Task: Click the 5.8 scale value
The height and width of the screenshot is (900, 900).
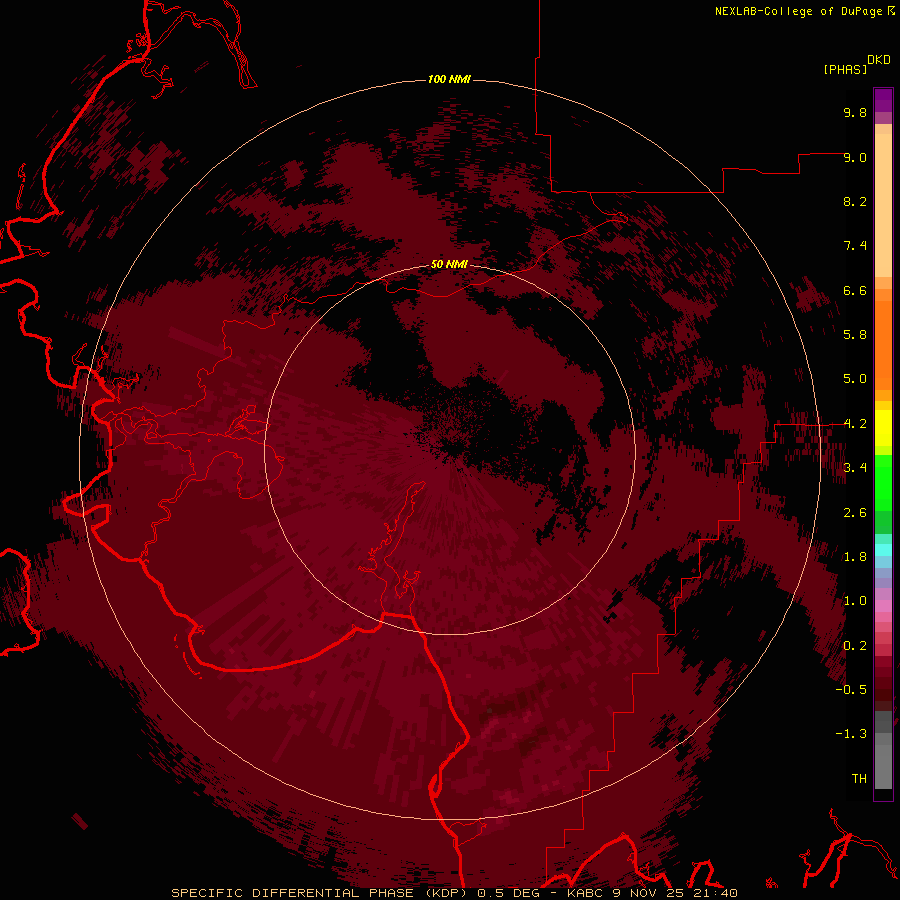Action: [855, 335]
